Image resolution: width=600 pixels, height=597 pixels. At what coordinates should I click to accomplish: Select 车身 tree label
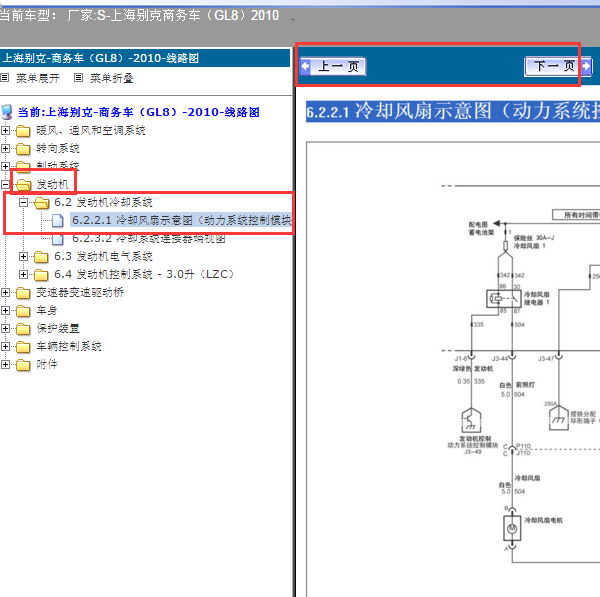(47, 310)
